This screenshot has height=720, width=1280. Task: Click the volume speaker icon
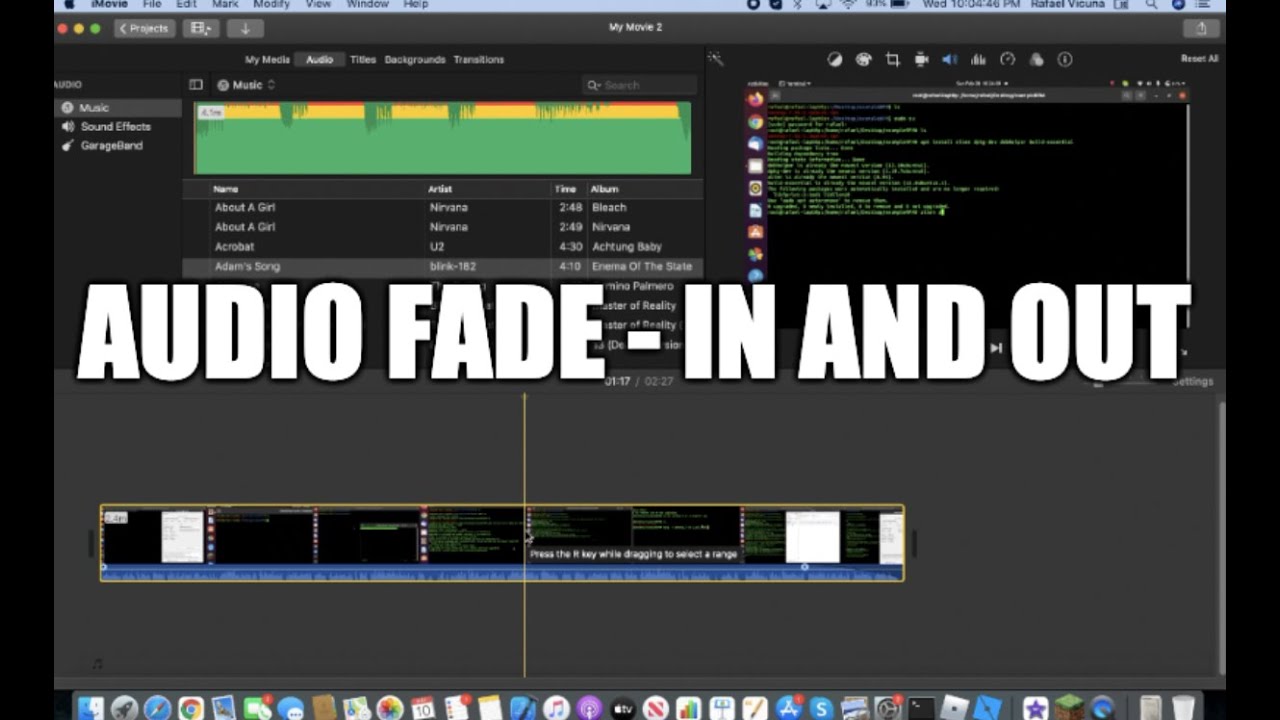949,59
